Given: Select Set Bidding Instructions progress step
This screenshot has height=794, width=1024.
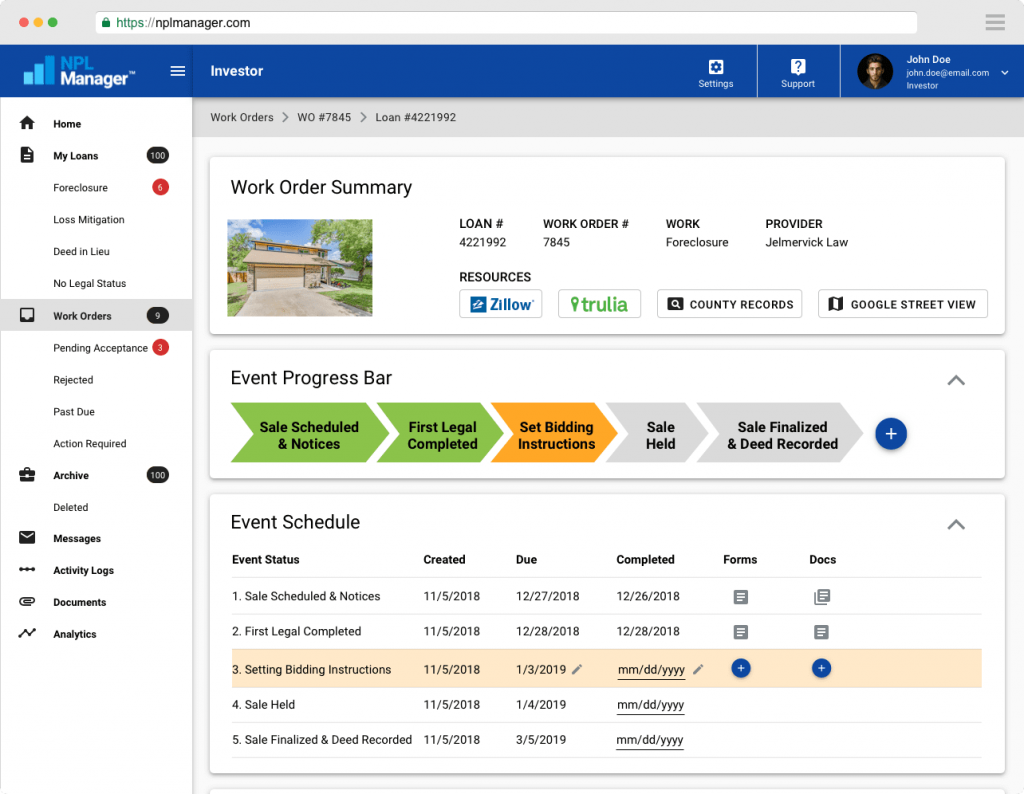Looking at the screenshot, I should (555, 435).
